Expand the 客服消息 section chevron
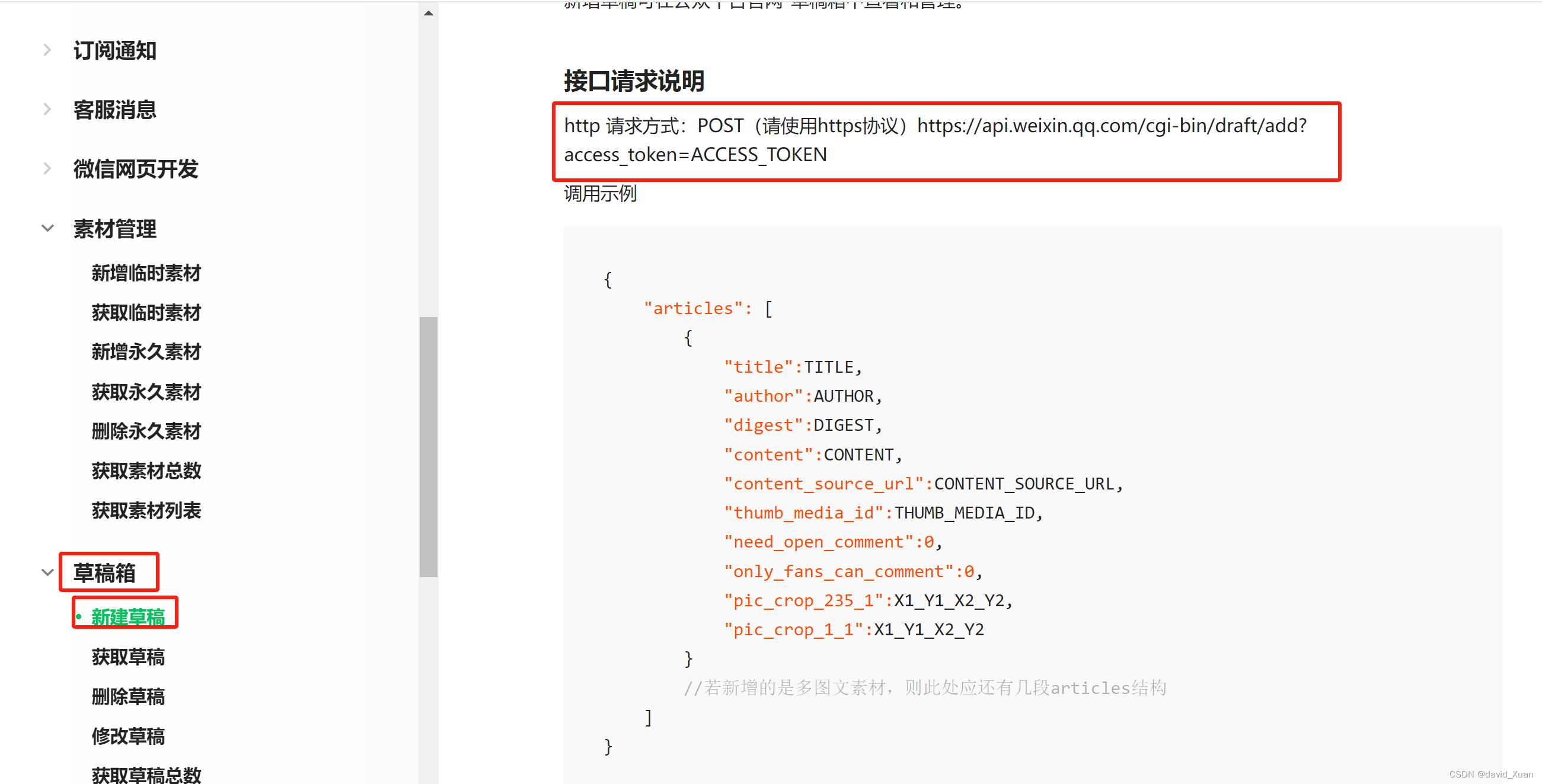1542x784 pixels. pyautogui.click(x=47, y=109)
